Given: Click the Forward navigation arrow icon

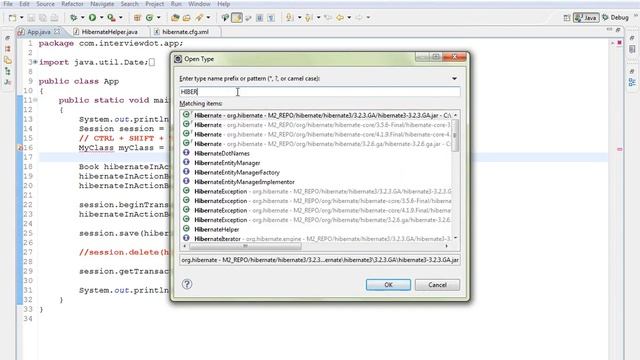Looking at the screenshot, I should [x=358, y=18].
